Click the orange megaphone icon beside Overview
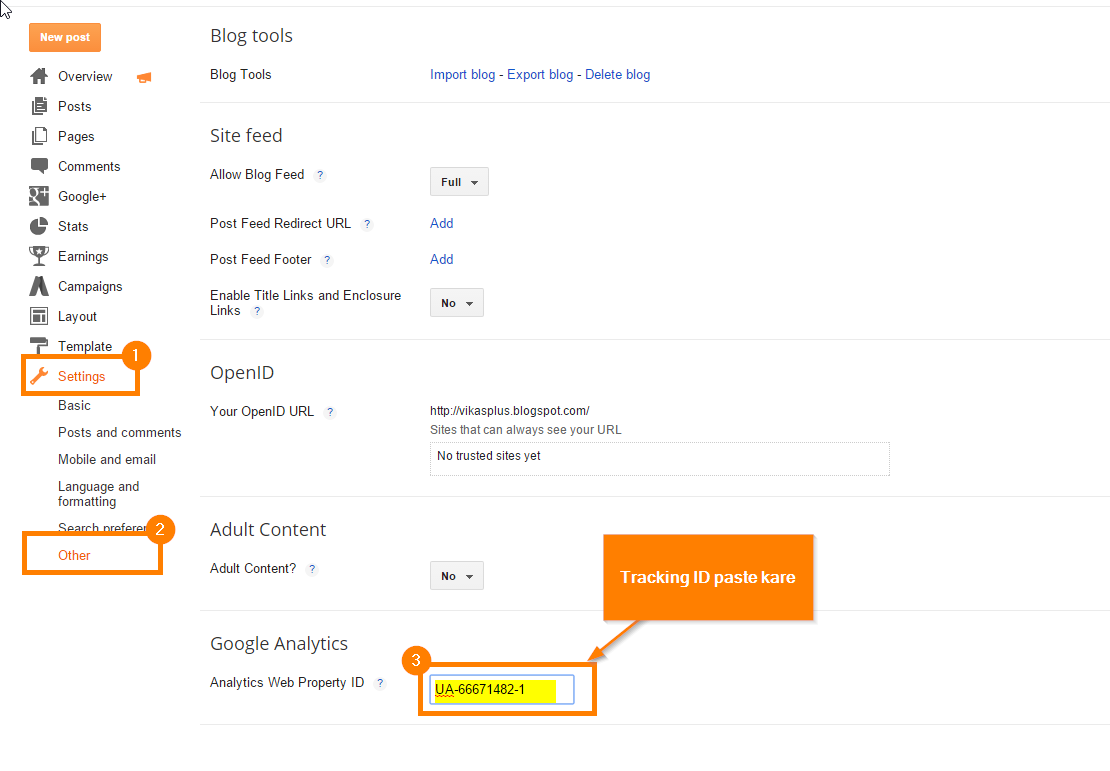This screenshot has height=771, width=1110. point(144,77)
